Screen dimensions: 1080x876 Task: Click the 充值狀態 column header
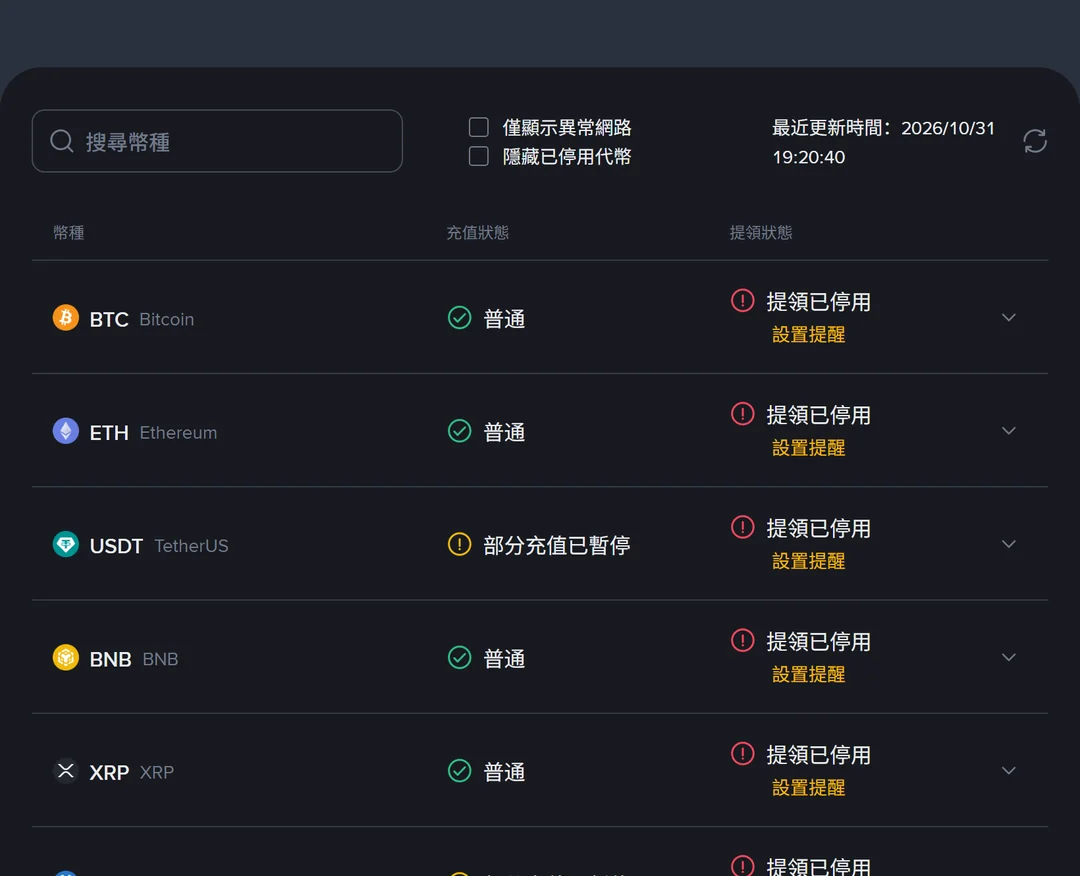pyautogui.click(x=477, y=233)
